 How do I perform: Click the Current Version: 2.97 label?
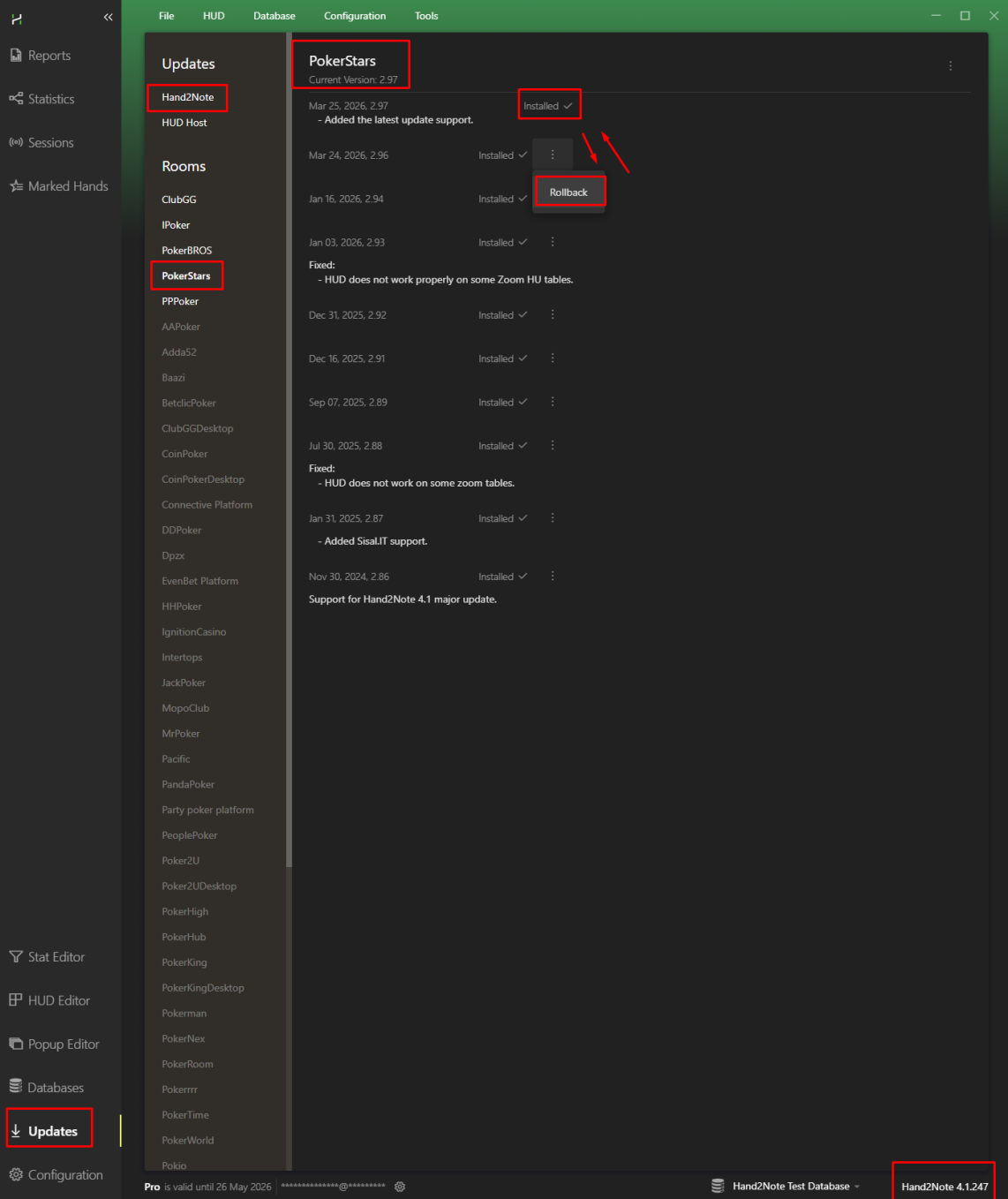click(353, 79)
